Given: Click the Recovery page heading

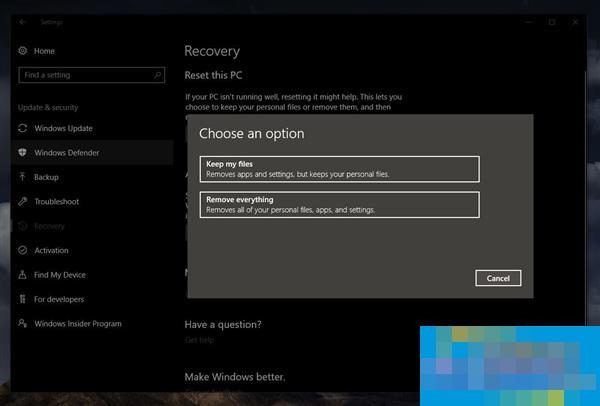Looking at the screenshot, I should 212,51.
